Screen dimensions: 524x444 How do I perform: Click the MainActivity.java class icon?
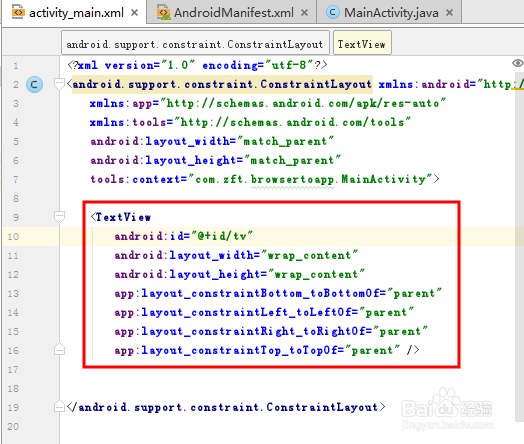point(333,12)
